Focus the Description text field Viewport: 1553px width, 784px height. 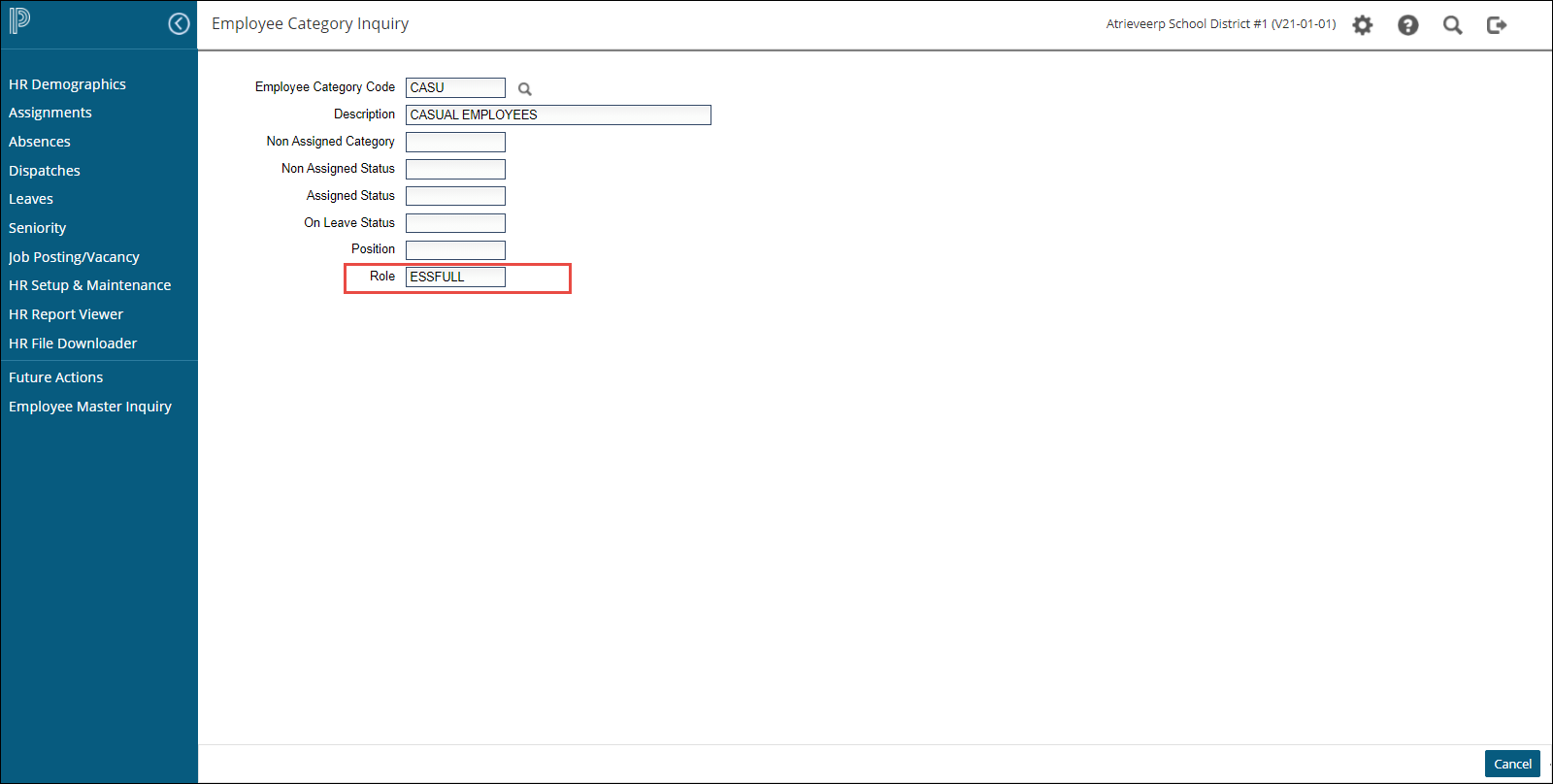pyautogui.click(x=558, y=114)
